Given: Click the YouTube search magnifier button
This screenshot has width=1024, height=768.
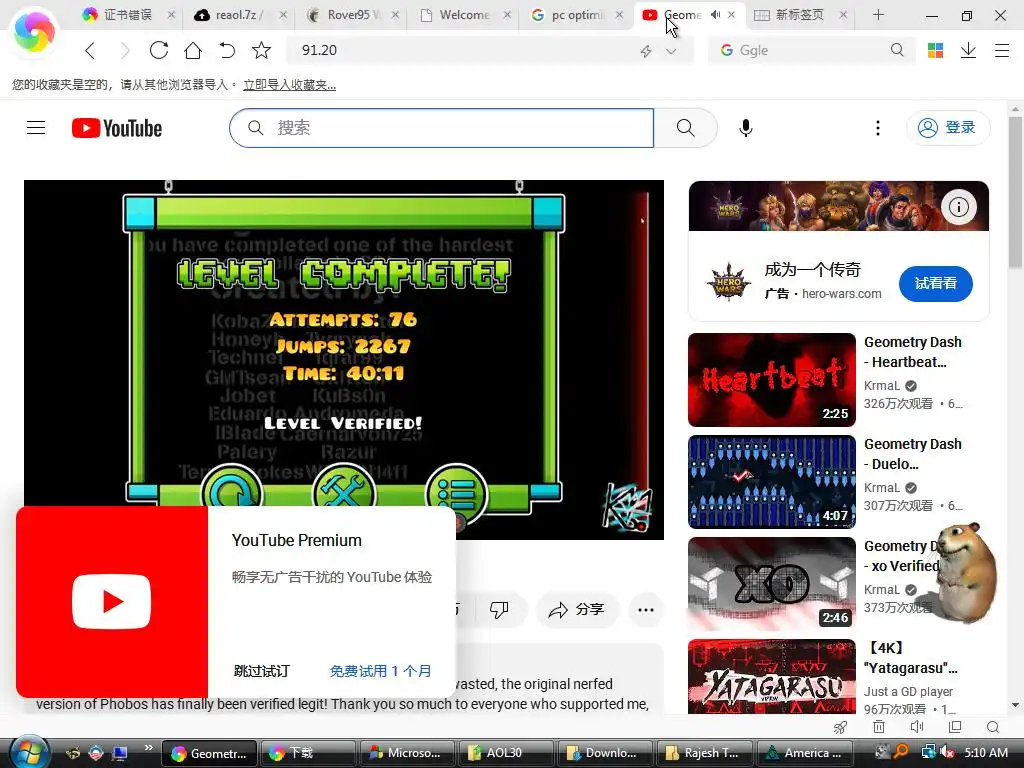Looking at the screenshot, I should click(686, 128).
